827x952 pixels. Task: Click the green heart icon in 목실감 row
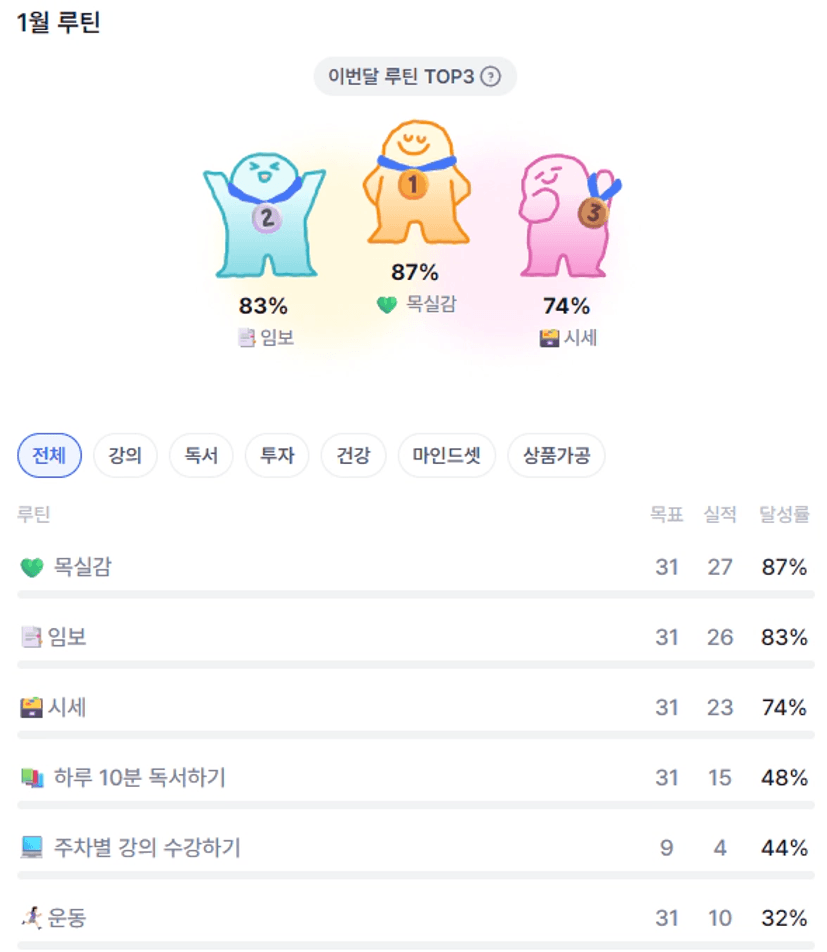click(x=32, y=568)
